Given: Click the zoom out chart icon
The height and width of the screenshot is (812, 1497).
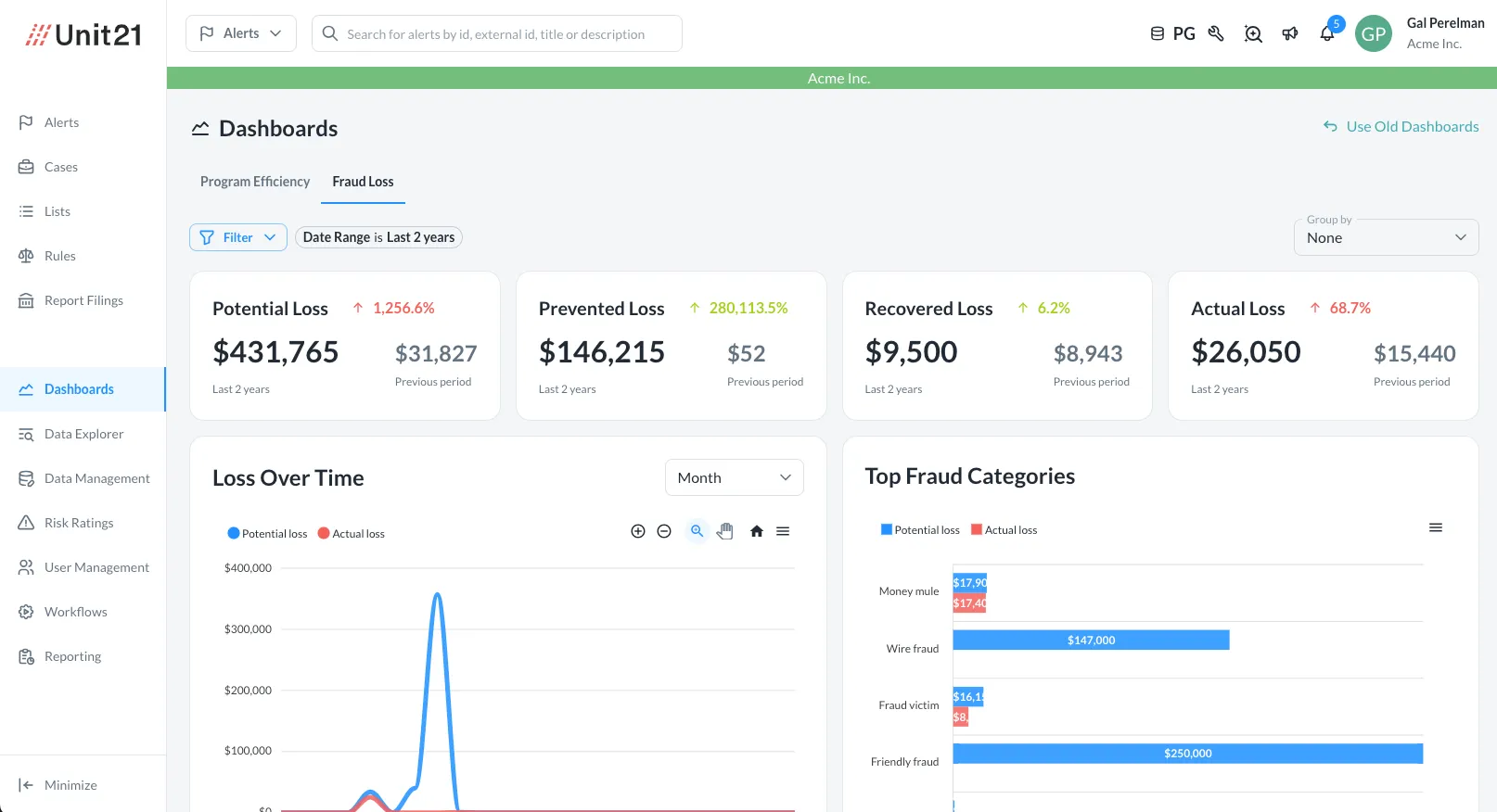Looking at the screenshot, I should tap(664, 531).
